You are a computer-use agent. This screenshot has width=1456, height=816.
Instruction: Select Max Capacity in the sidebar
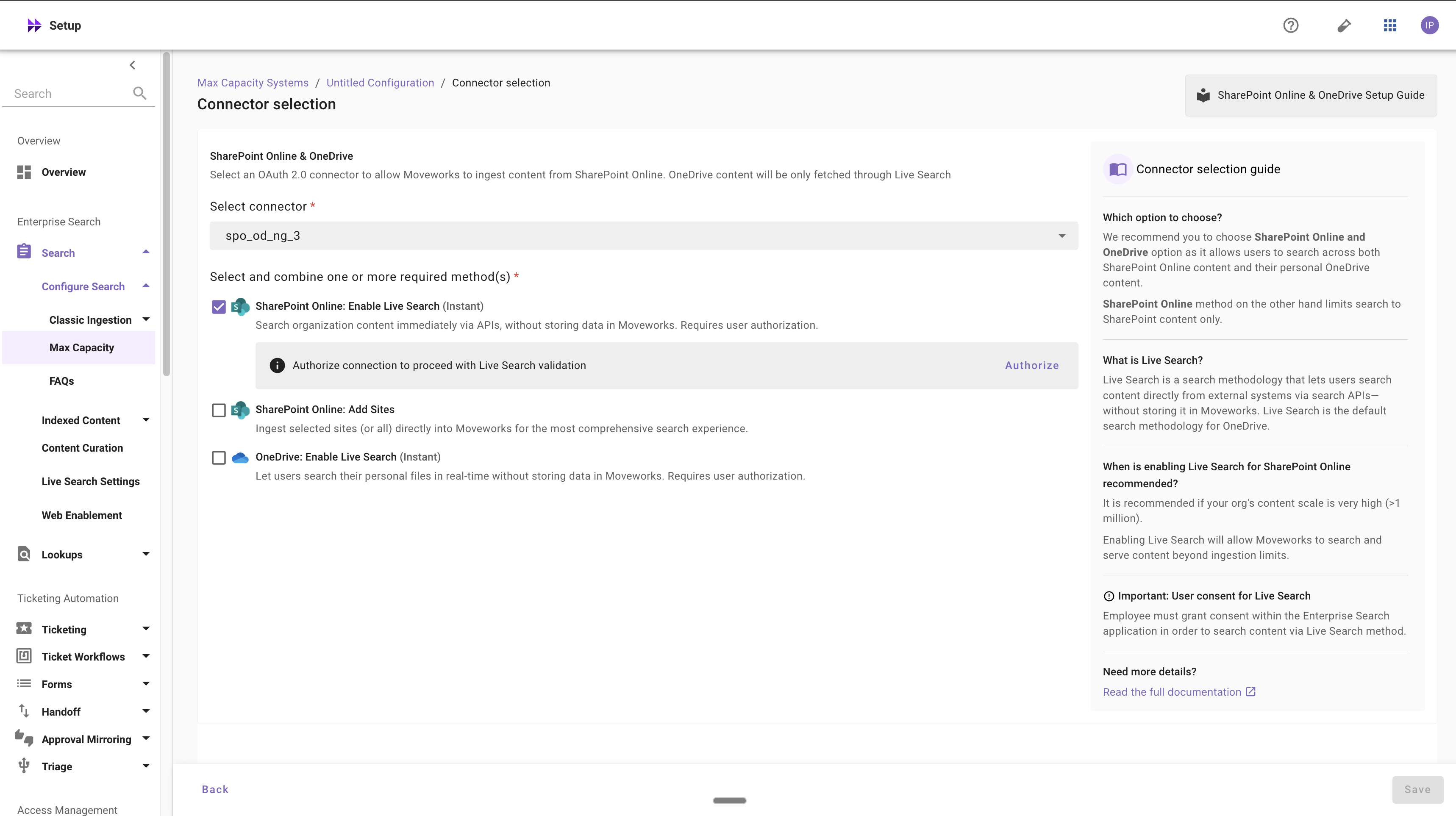[x=78, y=347]
